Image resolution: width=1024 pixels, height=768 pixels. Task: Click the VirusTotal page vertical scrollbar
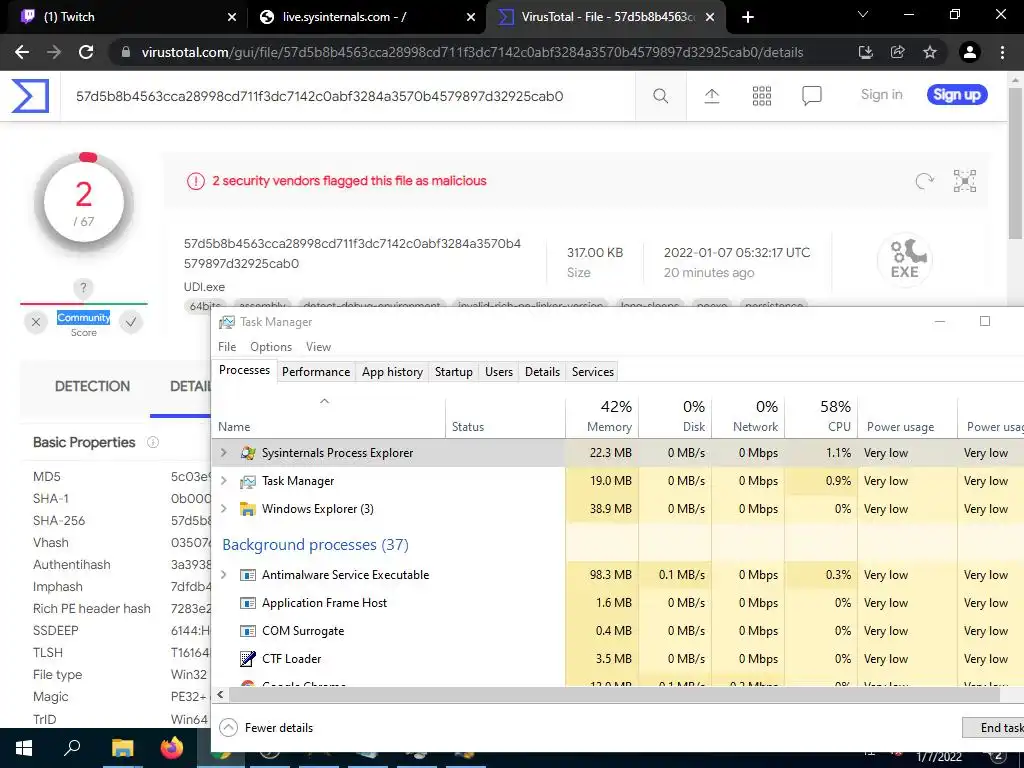[x=1016, y=163]
